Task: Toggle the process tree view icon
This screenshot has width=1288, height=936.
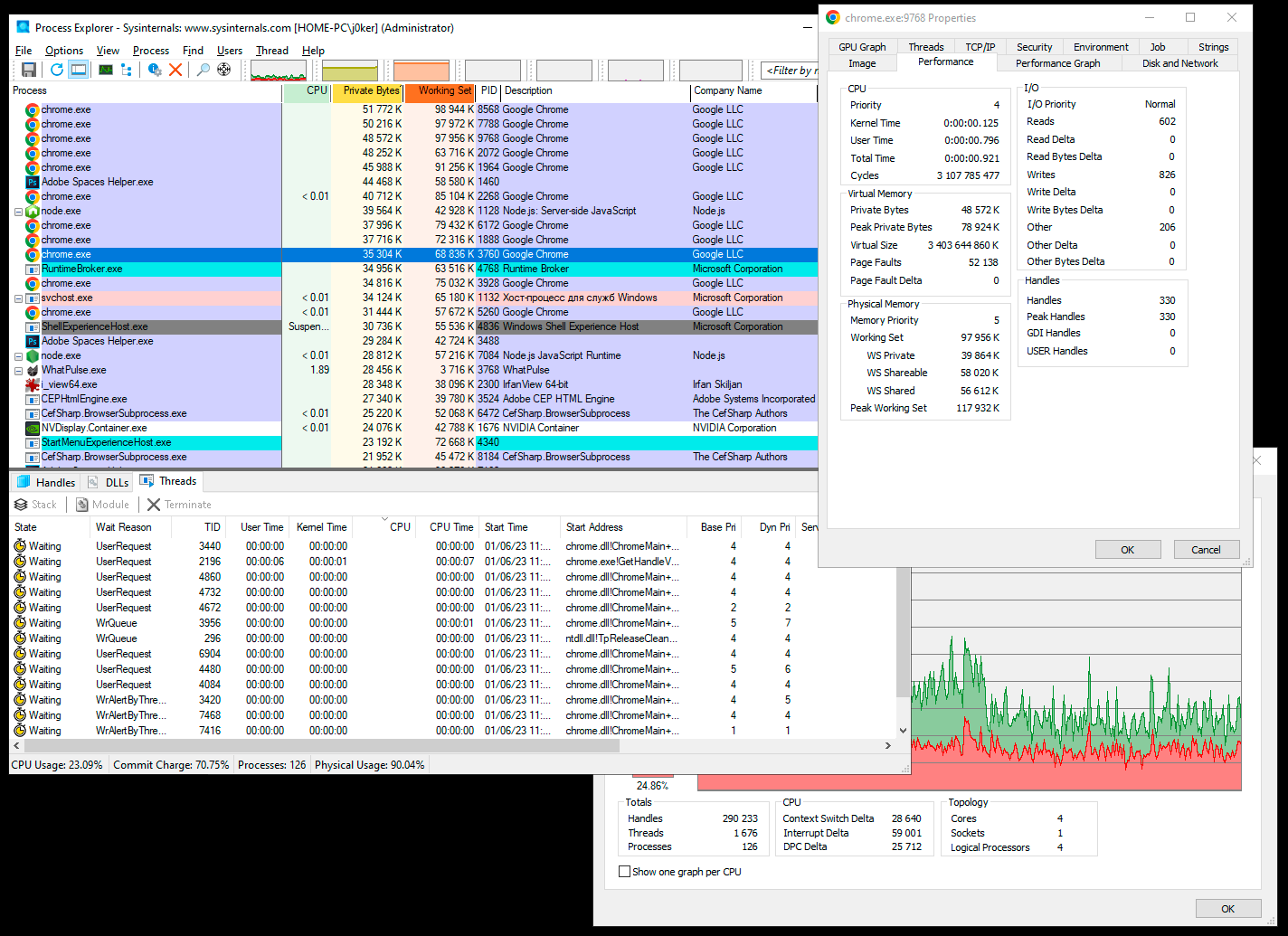Action: tap(127, 70)
